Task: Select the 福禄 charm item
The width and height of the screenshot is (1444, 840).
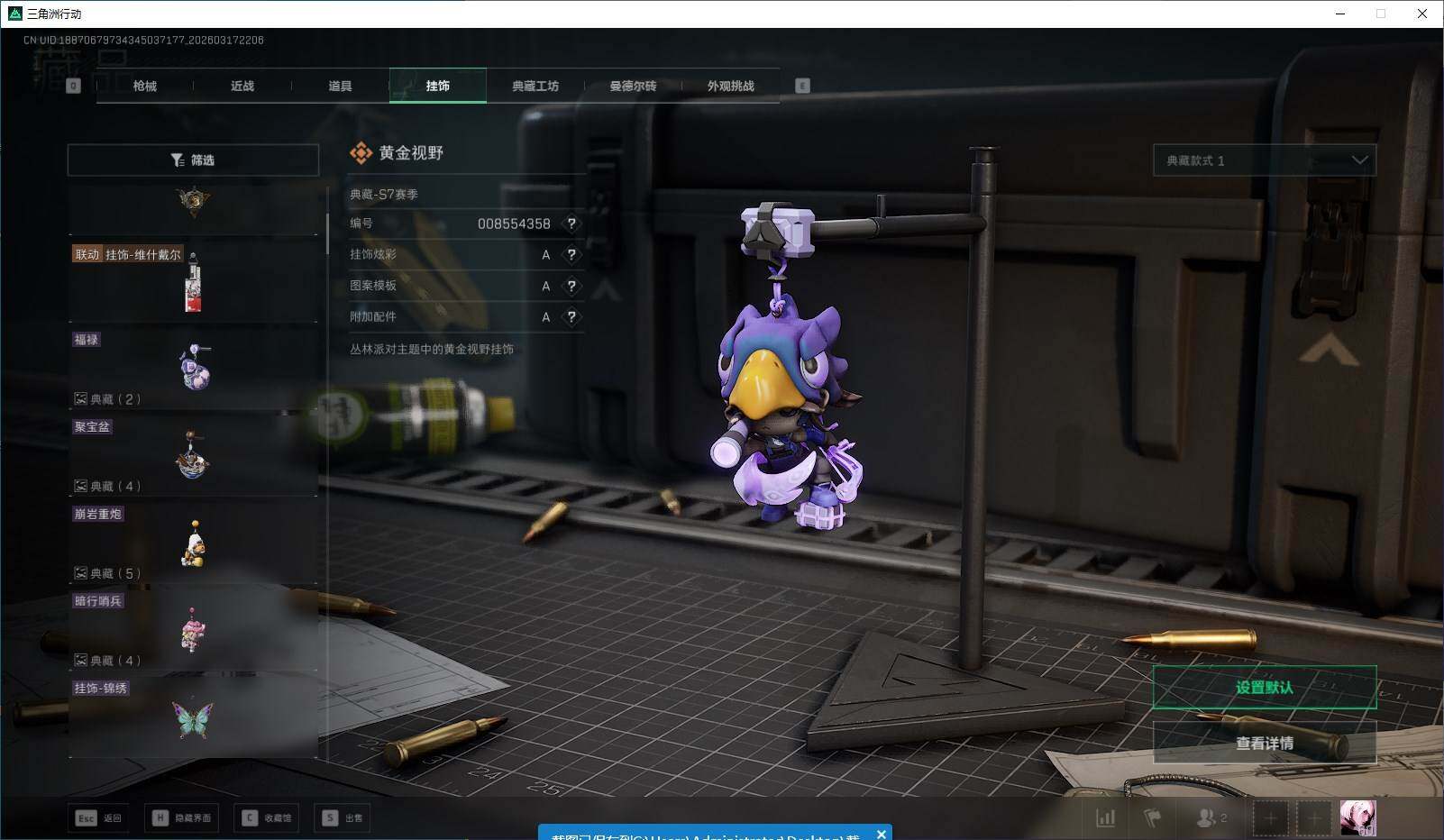Action: click(x=193, y=369)
